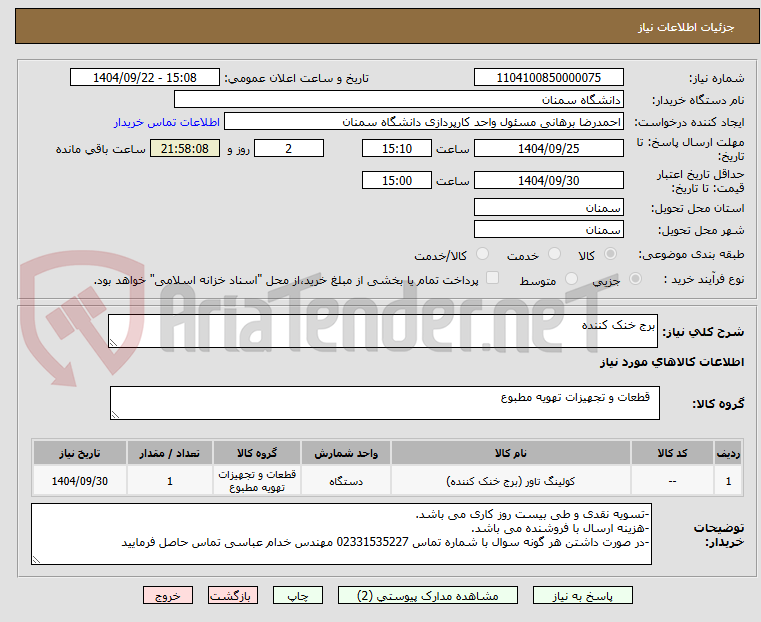Click the requester field احمدرضا برهانی
The height and width of the screenshot is (622, 761).
[424, 122]
